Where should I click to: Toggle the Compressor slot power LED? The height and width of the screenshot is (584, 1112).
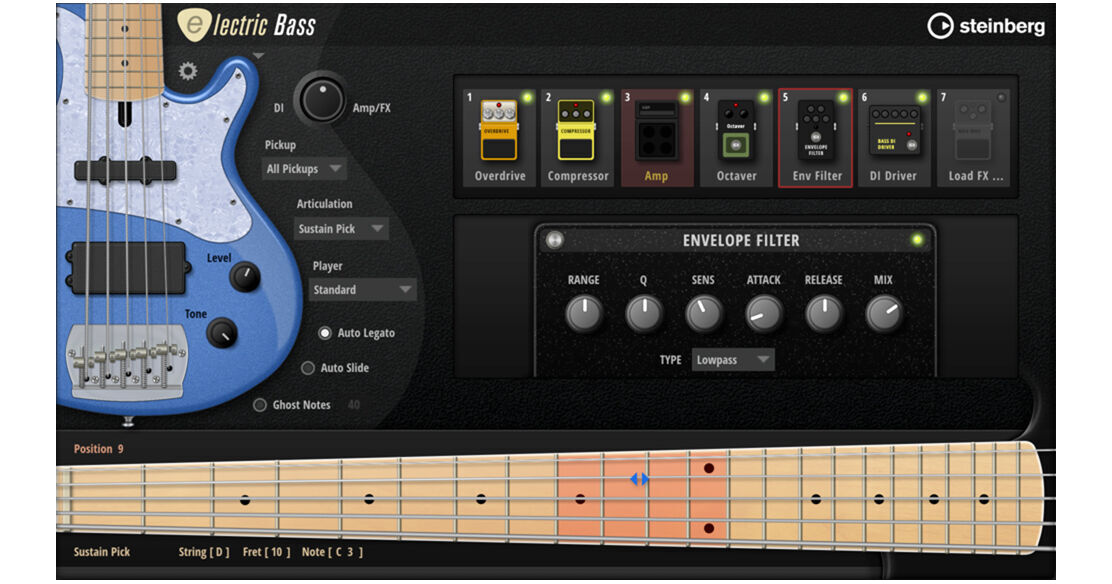coord(606,97)
